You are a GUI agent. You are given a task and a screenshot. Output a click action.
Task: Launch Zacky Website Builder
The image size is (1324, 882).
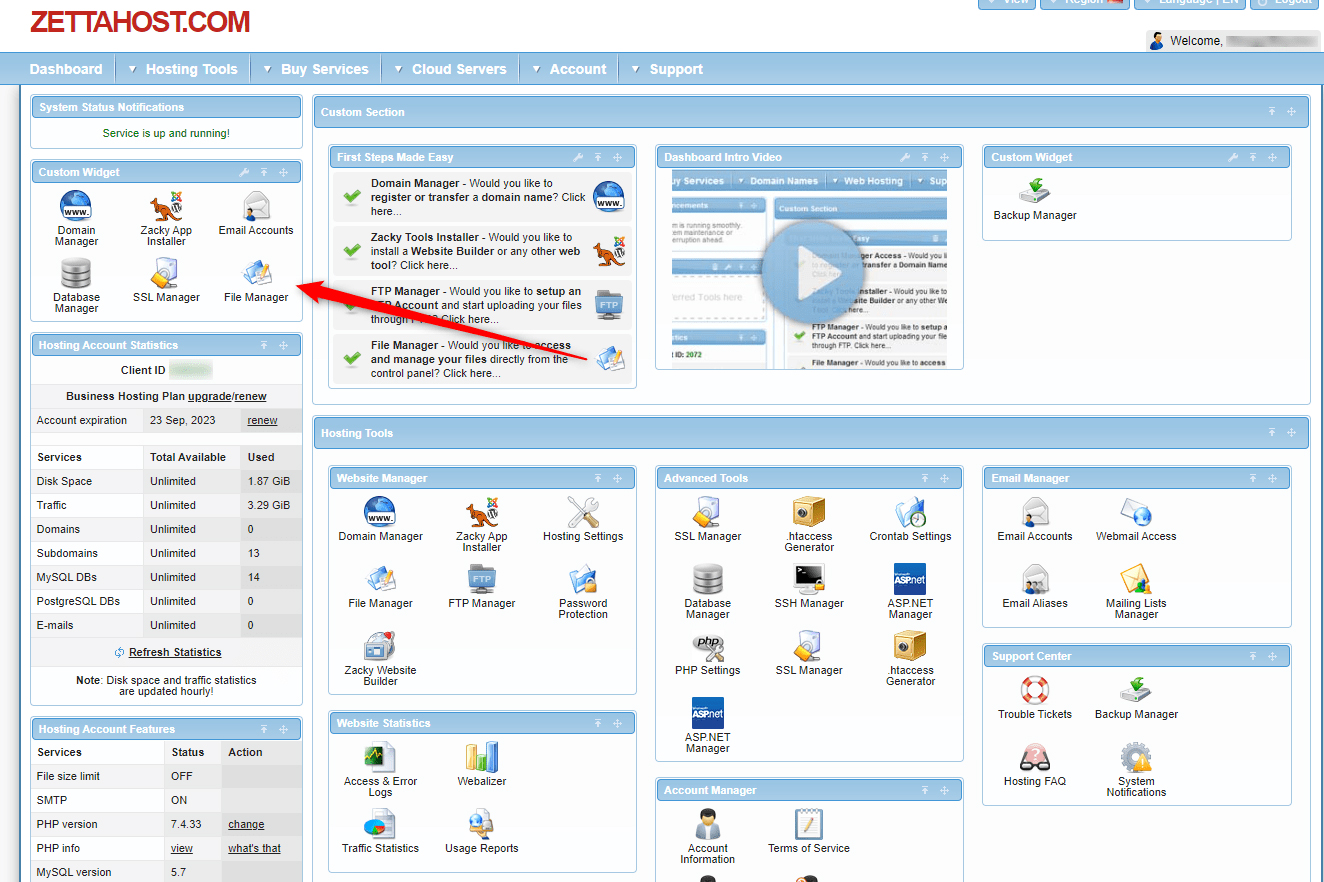click(380, 659)
